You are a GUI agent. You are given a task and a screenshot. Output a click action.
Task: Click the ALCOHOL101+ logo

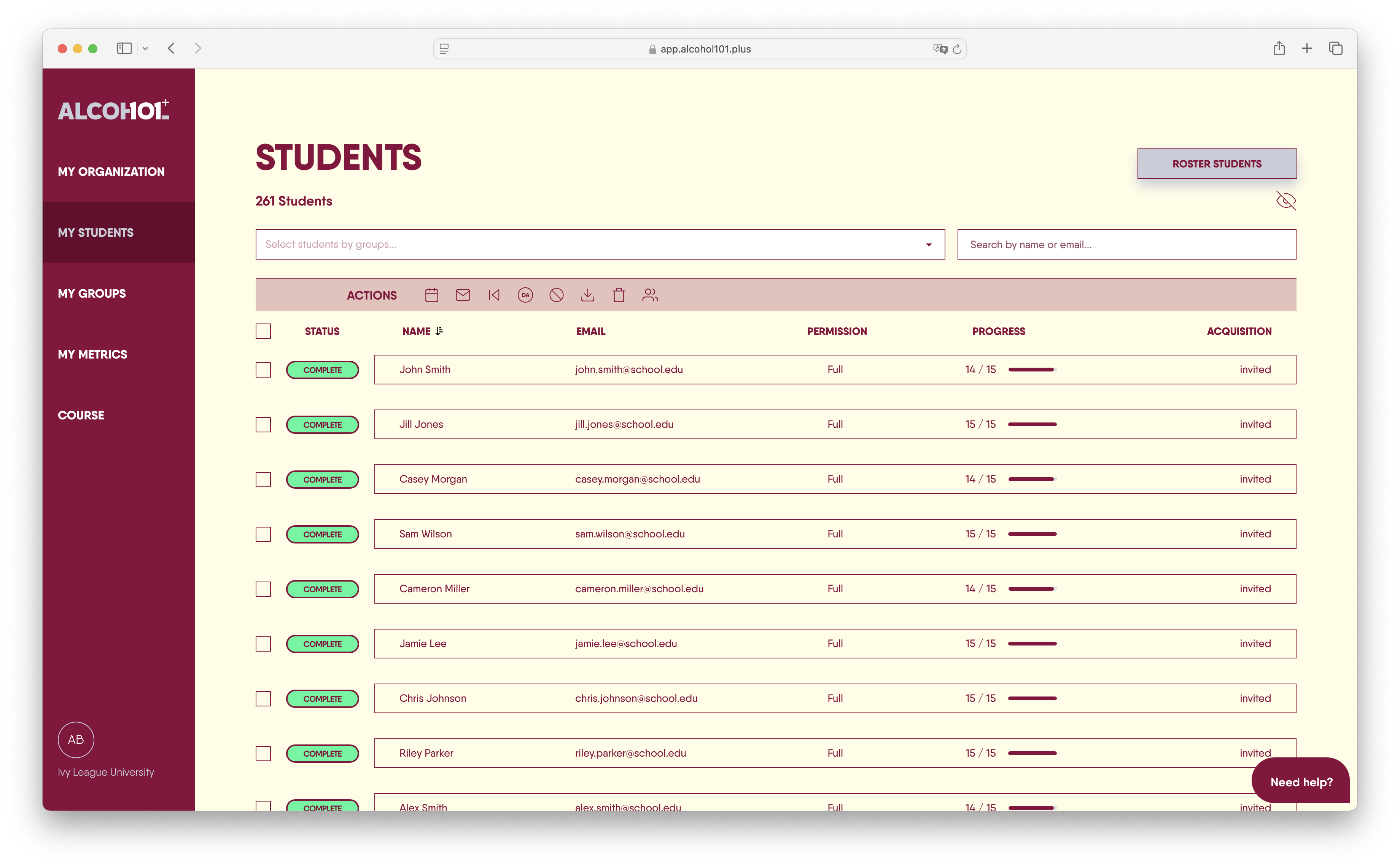pyautogui.click(x=113, y=110)
